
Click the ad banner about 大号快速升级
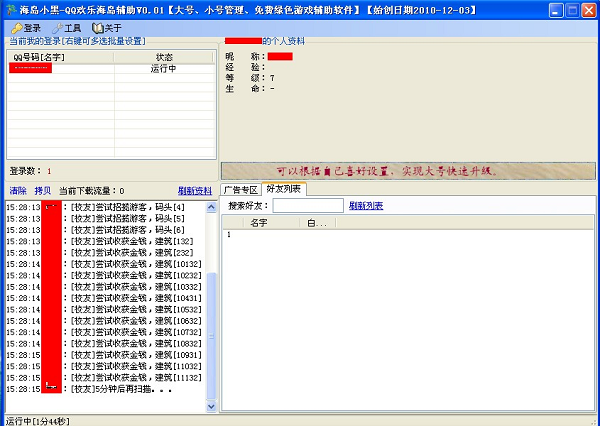[408, 171]
